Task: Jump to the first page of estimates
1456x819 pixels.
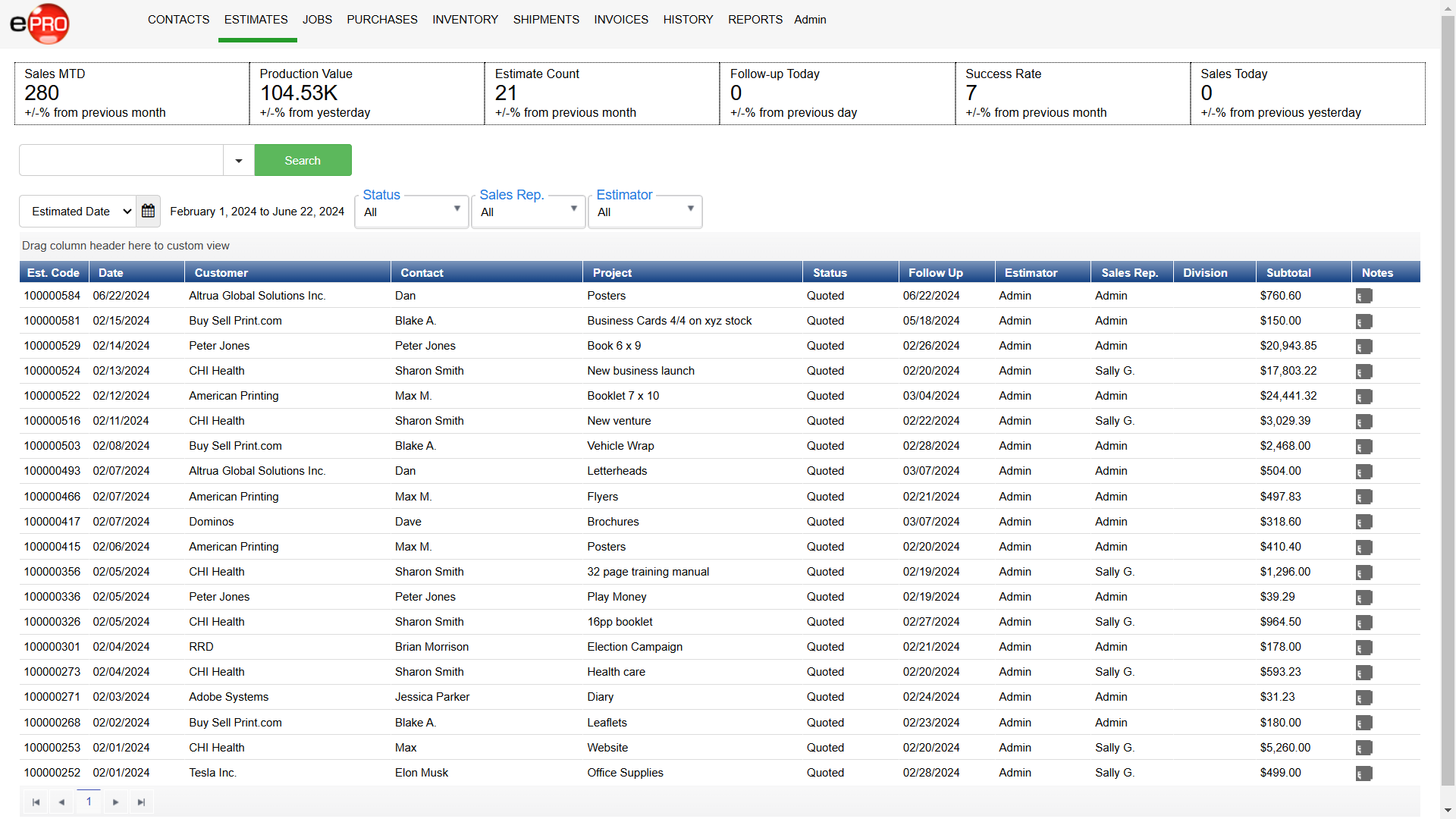Action: click(x=35, y=802)
